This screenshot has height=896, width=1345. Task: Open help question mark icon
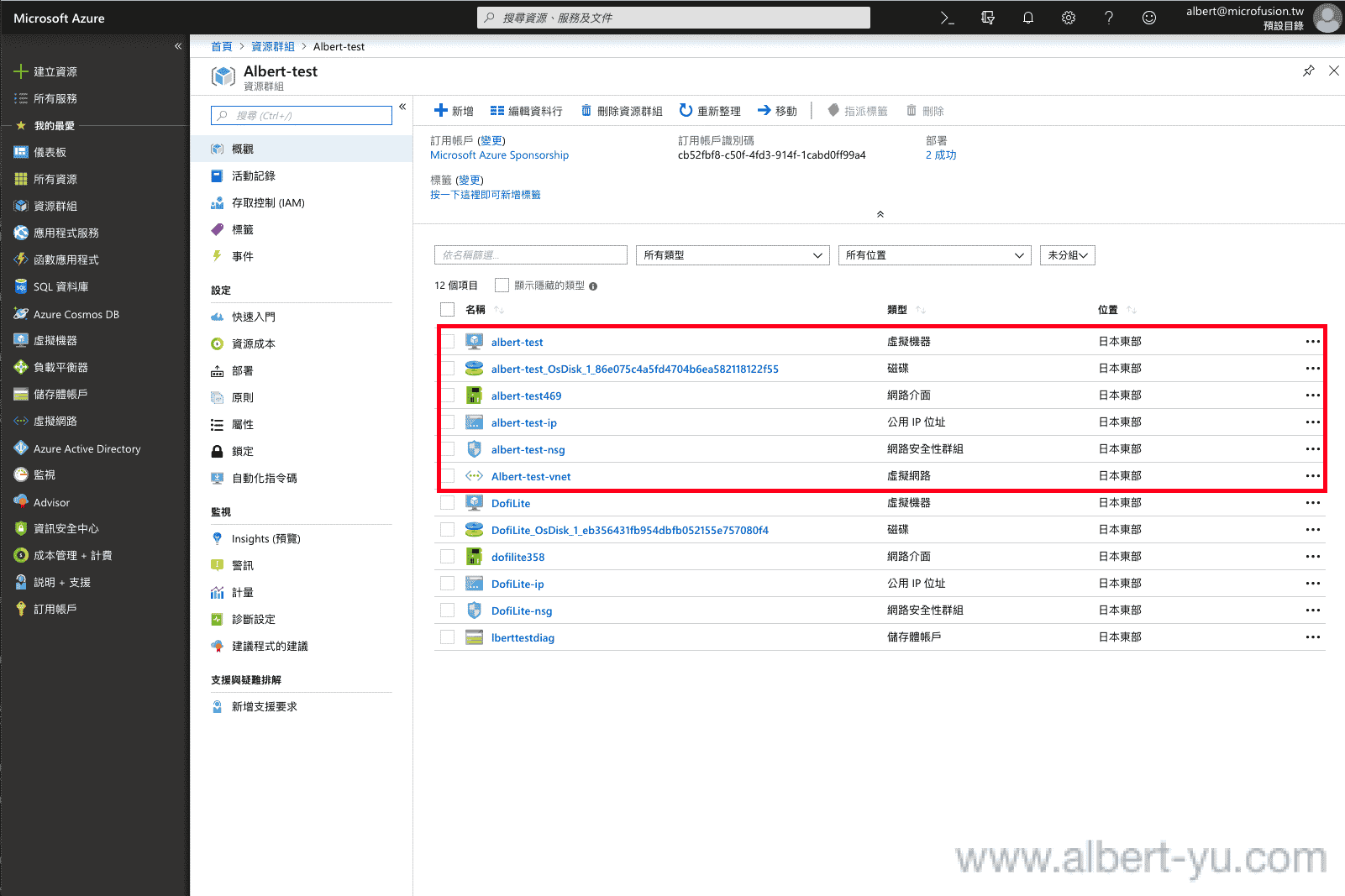point(1109,18)
